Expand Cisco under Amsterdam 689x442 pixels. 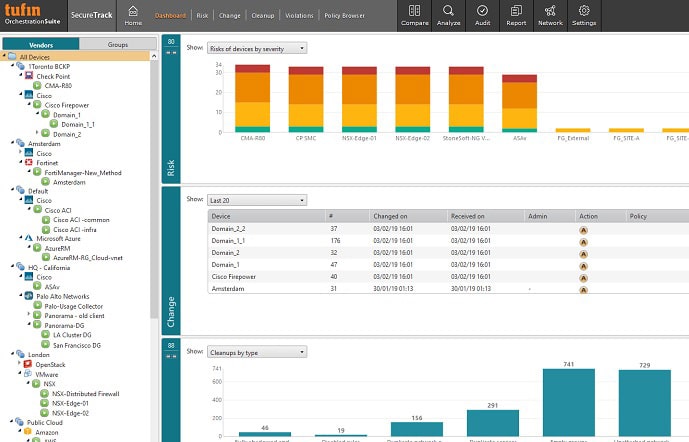coord(21,152)
